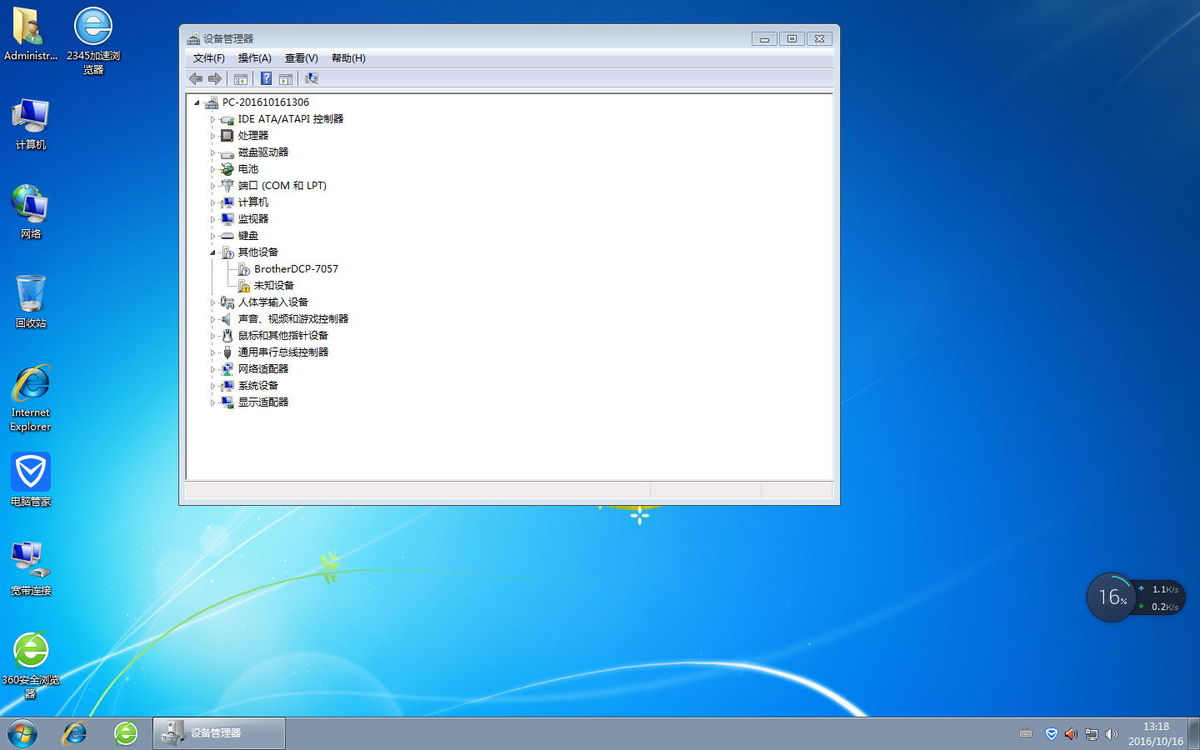Screen dimensions: 1200x750
Task: Select the 计算机 desktop icon
Action: tap(30, 124)
